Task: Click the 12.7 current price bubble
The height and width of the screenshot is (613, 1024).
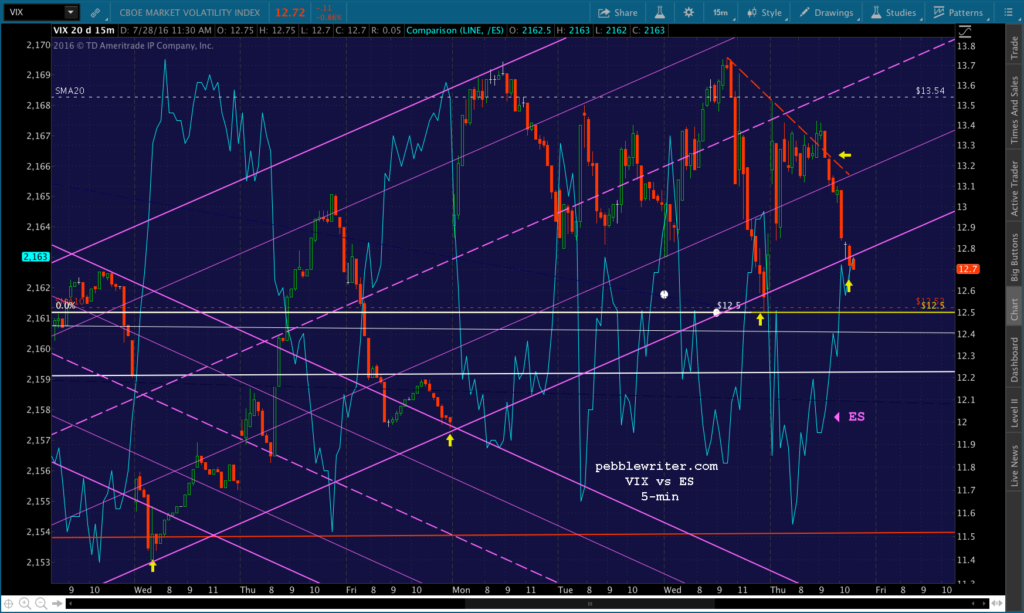Action: pyautogui.click(x=967, y=269)
